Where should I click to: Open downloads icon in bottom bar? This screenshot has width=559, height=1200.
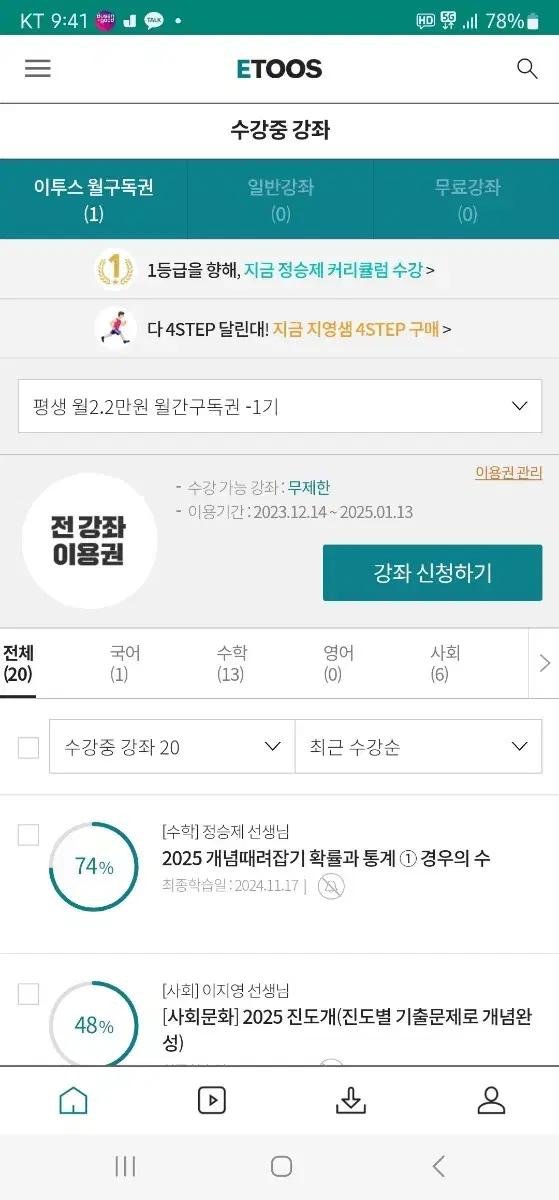click(350, 1100)
